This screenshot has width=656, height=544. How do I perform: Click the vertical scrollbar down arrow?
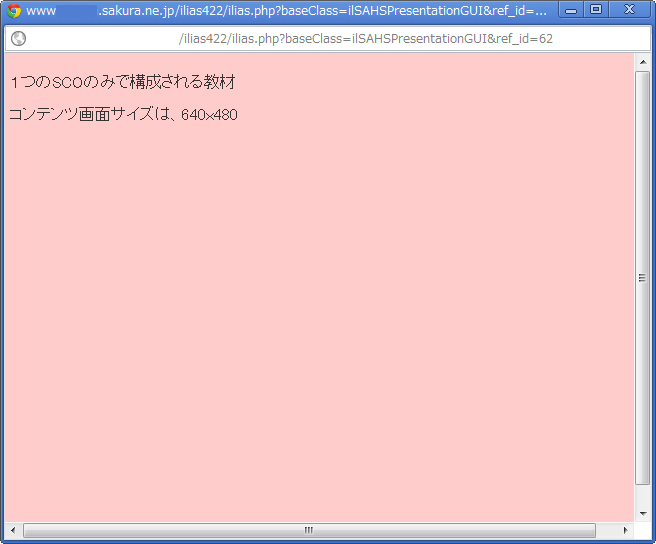point(642,511)
